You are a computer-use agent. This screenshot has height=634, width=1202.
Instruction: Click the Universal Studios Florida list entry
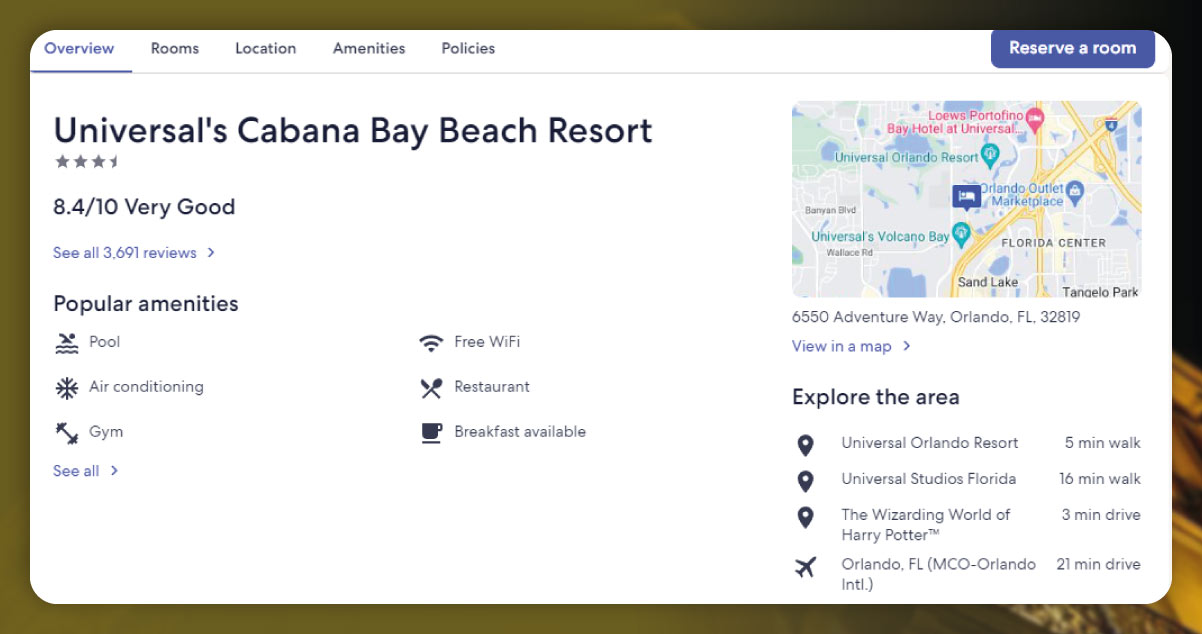pos(929,479)
